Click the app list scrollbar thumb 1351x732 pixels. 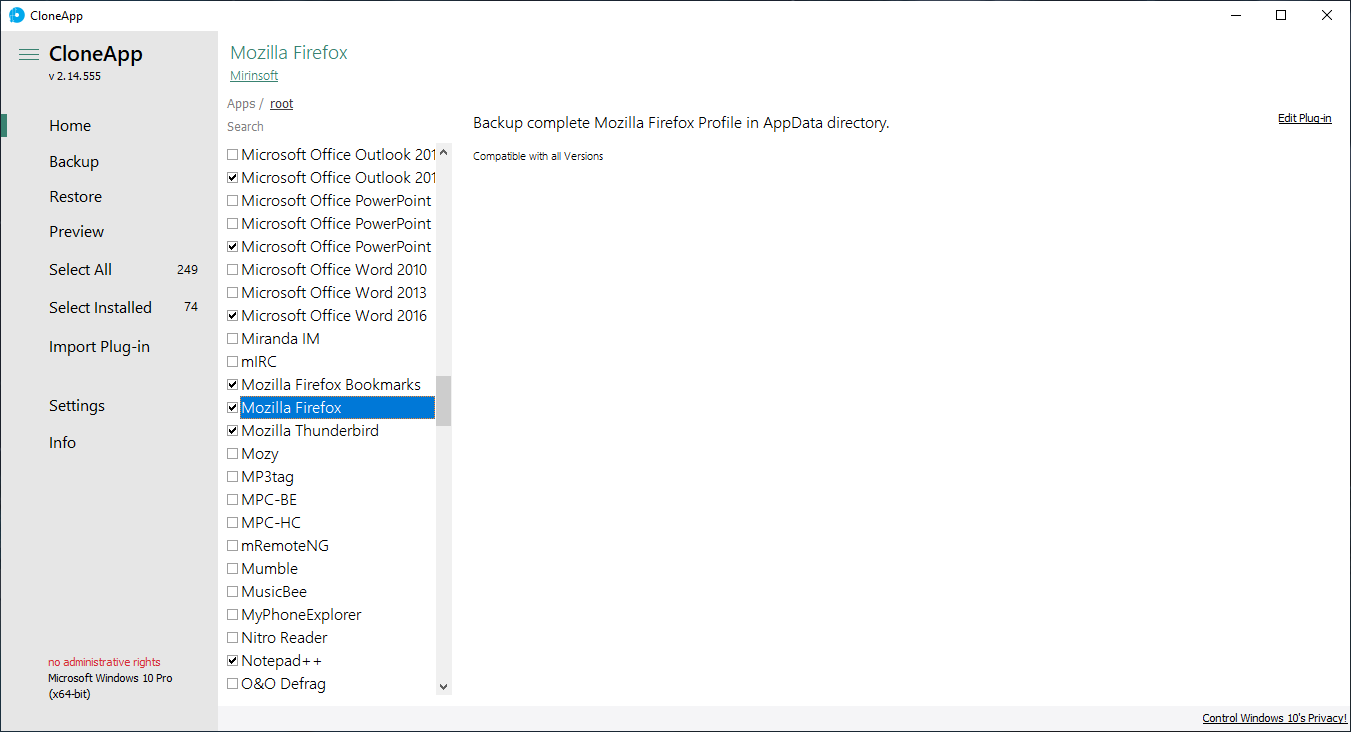[444, 401]
